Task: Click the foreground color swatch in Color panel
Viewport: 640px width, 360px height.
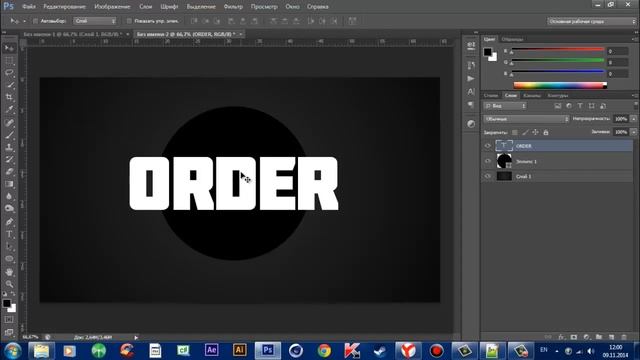Action: pyautogui.click(x=488, y=52)
